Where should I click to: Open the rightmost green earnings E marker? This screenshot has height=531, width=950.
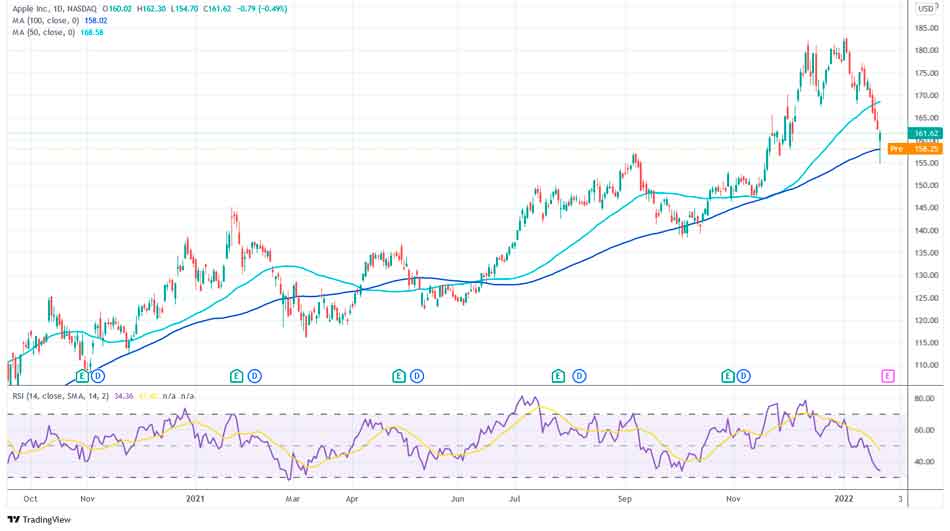click(728, 376)
